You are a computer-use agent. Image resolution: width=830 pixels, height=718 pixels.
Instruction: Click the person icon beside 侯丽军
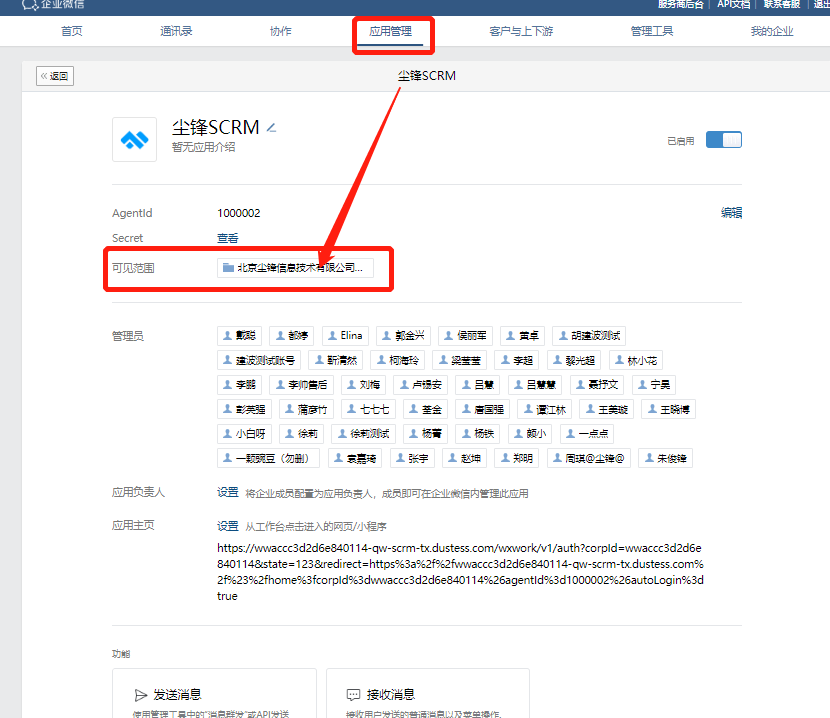448,336
